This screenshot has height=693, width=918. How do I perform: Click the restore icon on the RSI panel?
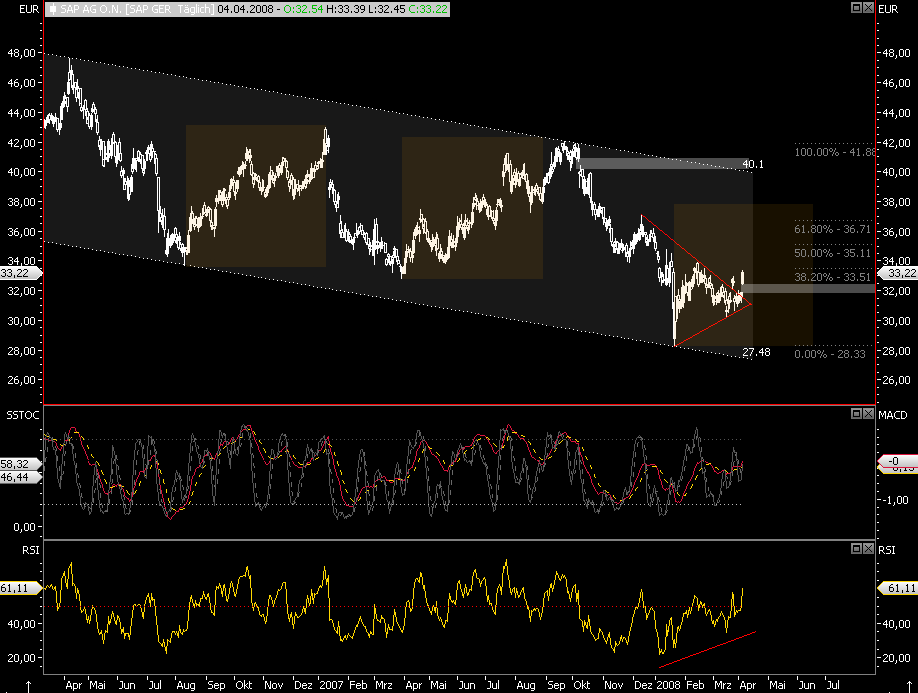[x=857, y=548]
